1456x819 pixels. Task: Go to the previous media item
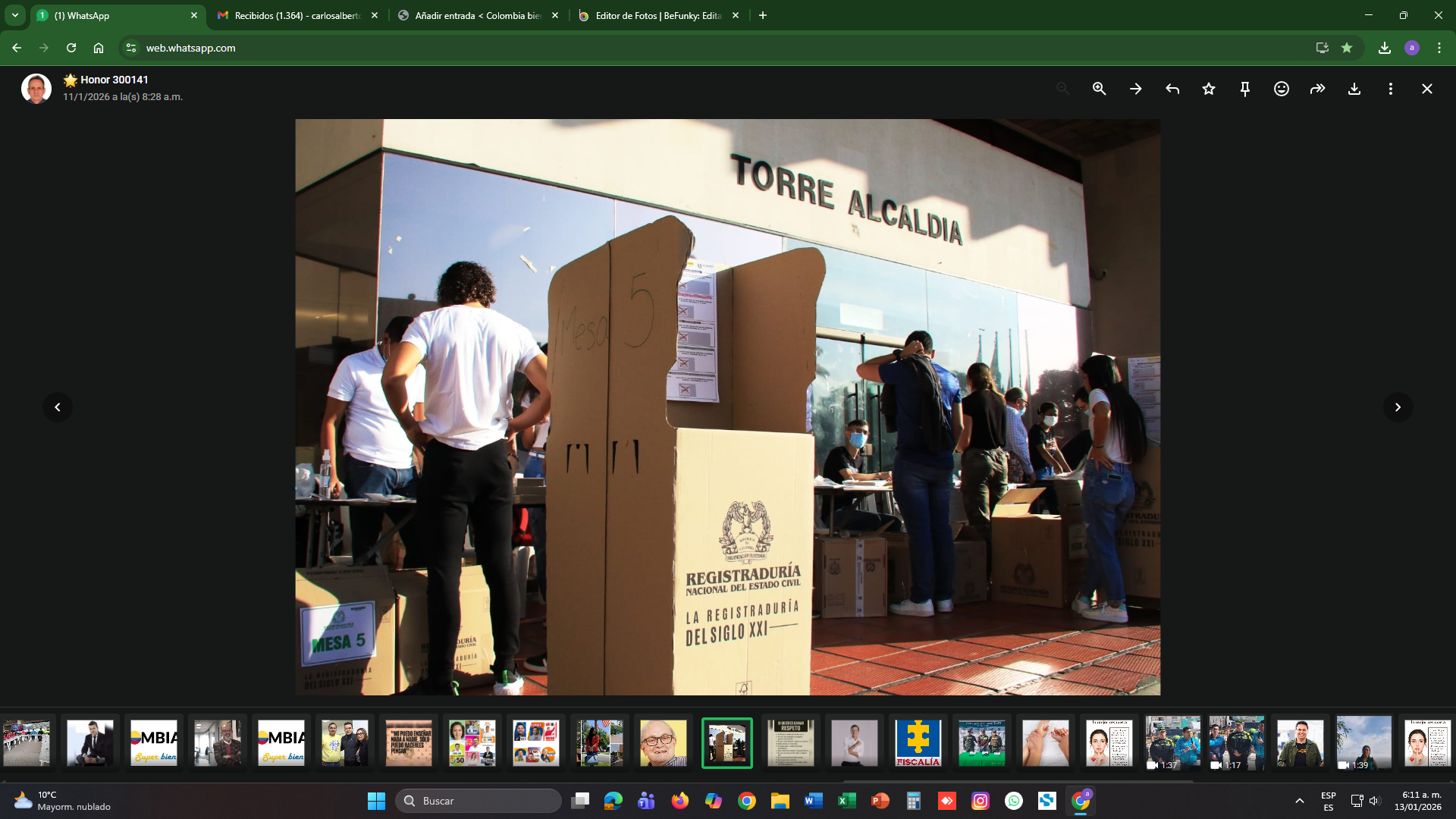tap(58, 407)
